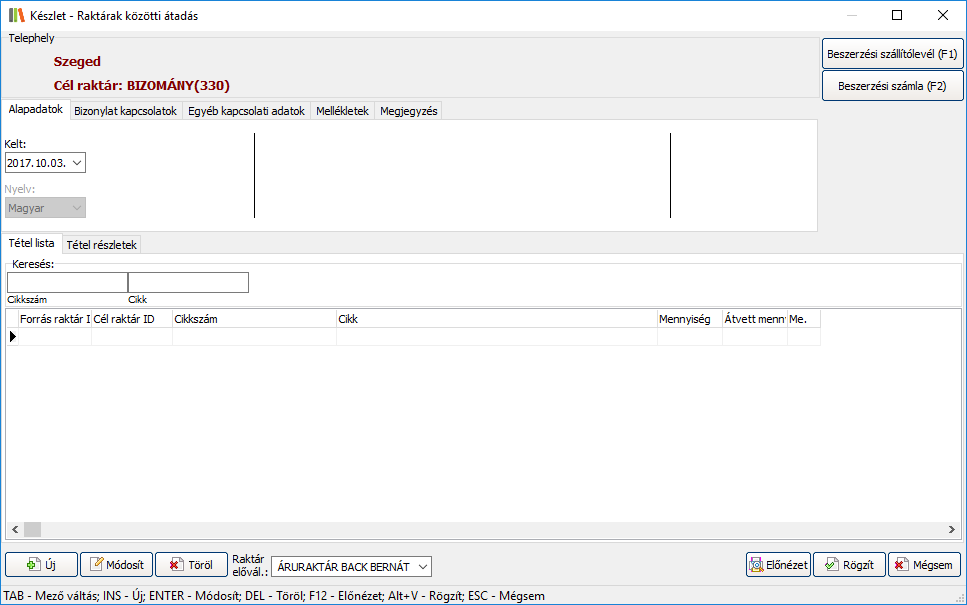Click Beszerzési szállítólevél (F1) button

[892, 54]
